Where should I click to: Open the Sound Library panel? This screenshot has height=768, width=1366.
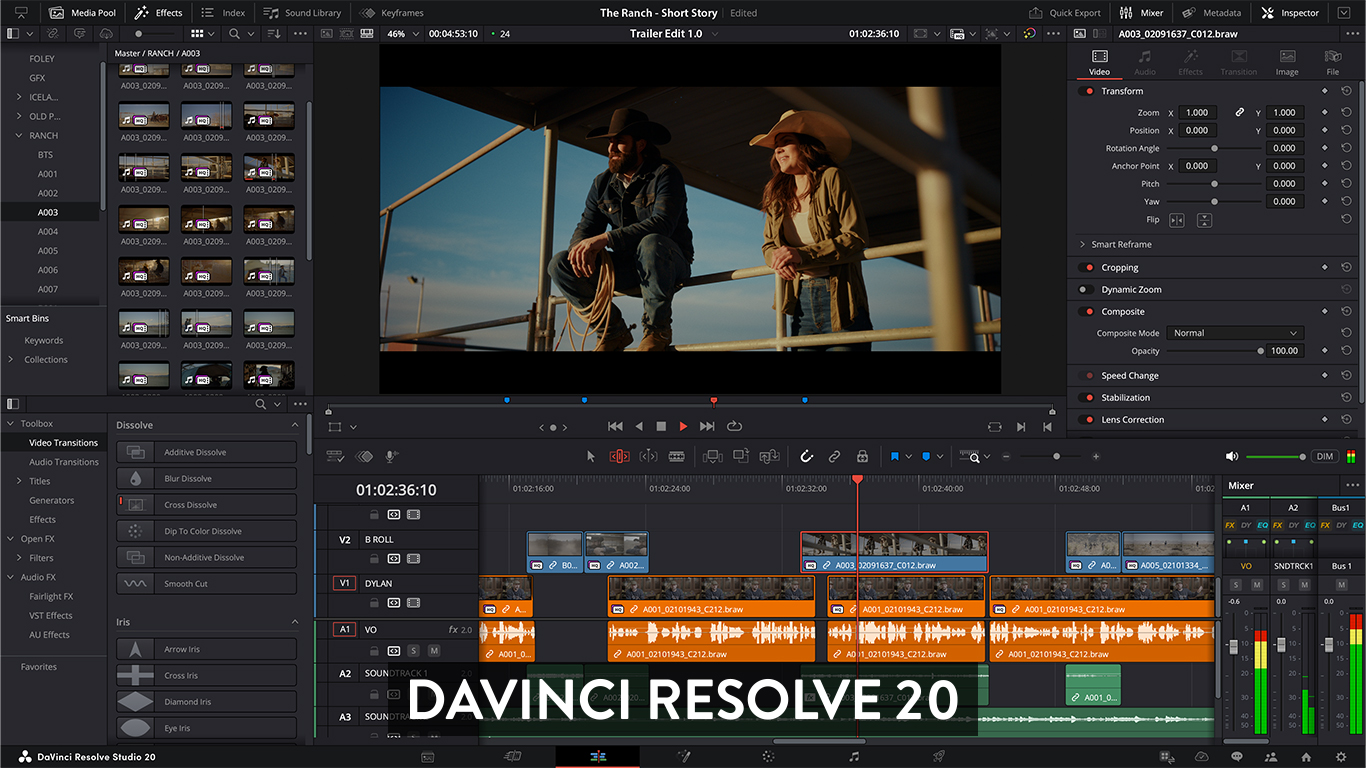point(303,13)
